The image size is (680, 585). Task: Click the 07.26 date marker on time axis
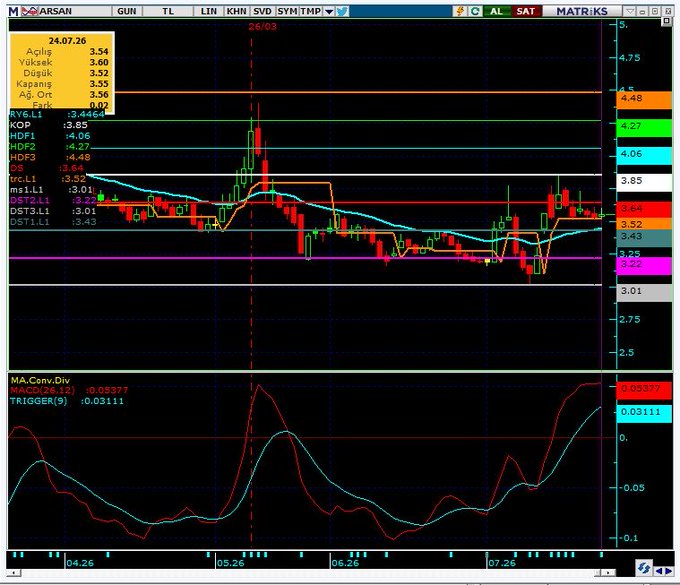tap(502, 563)
